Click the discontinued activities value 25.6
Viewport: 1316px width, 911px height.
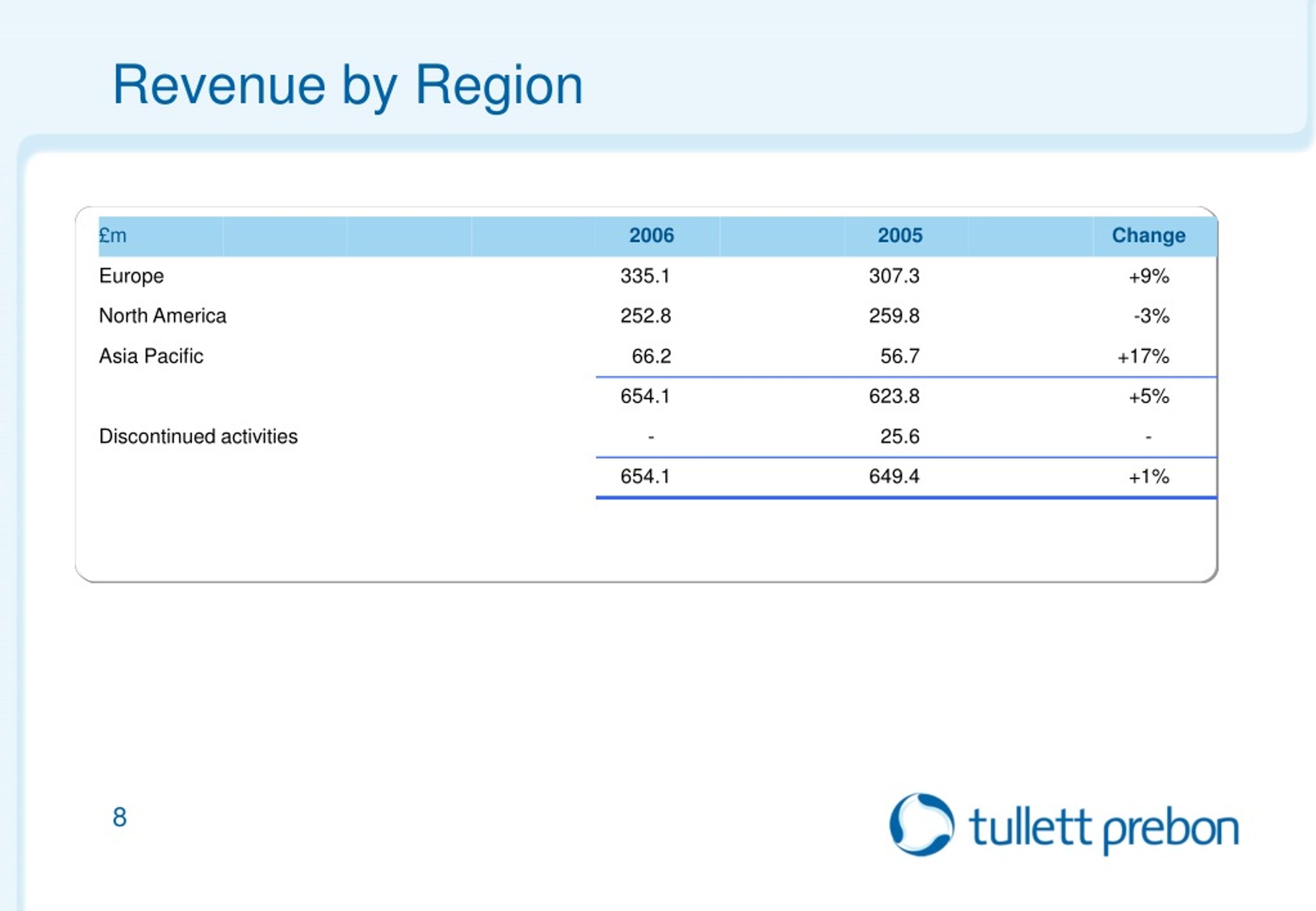(900, 436)
